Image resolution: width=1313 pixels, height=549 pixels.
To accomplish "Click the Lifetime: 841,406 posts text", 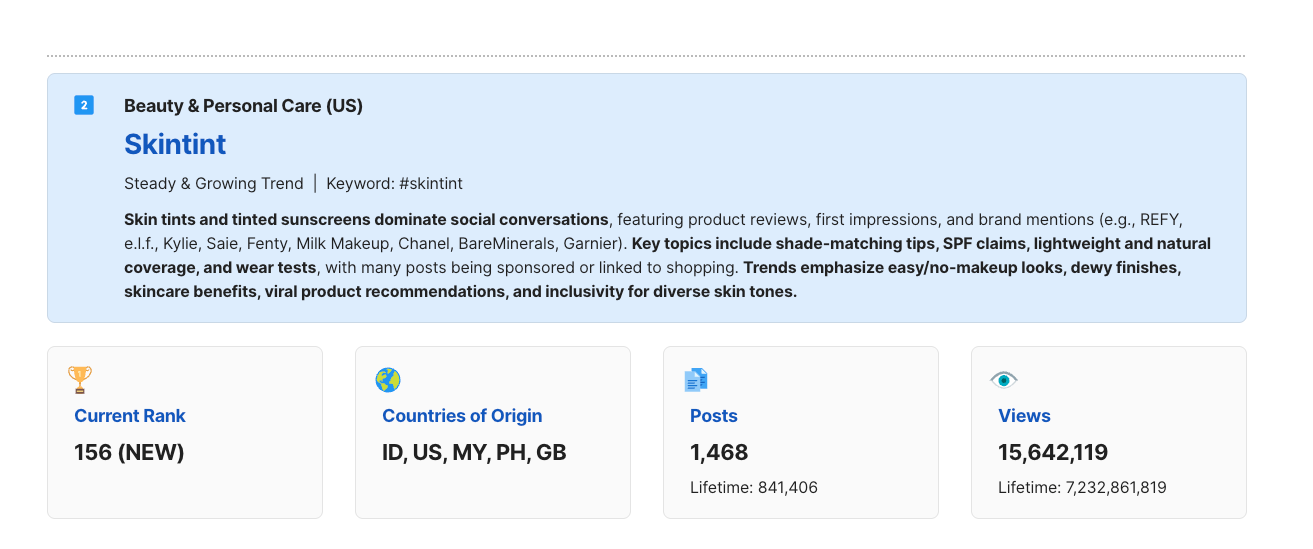I will coord(754,488).
